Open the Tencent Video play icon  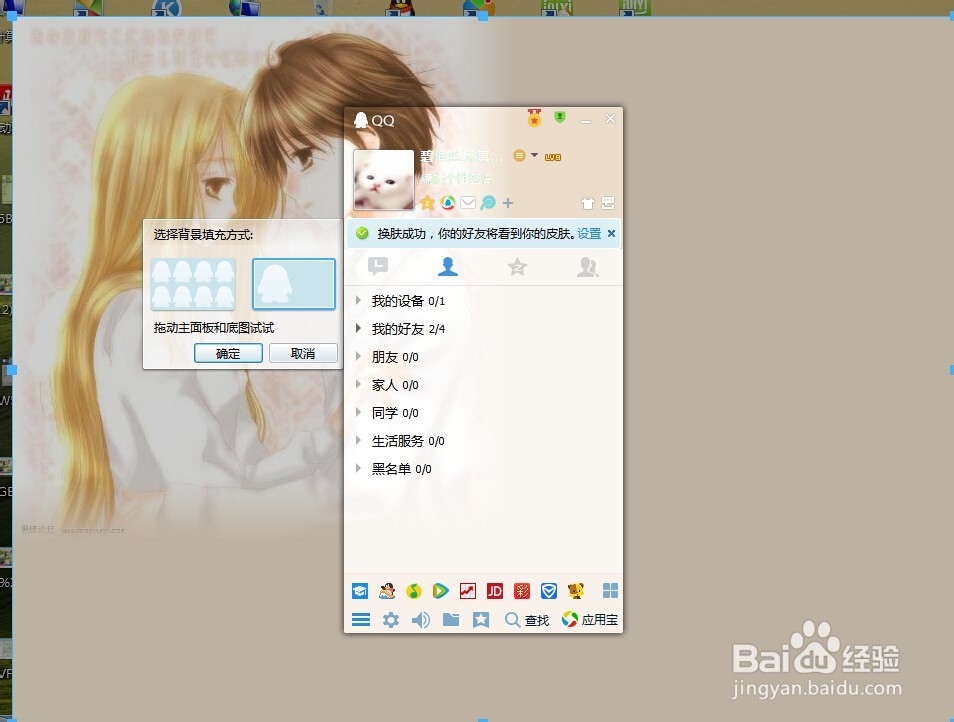440,591
